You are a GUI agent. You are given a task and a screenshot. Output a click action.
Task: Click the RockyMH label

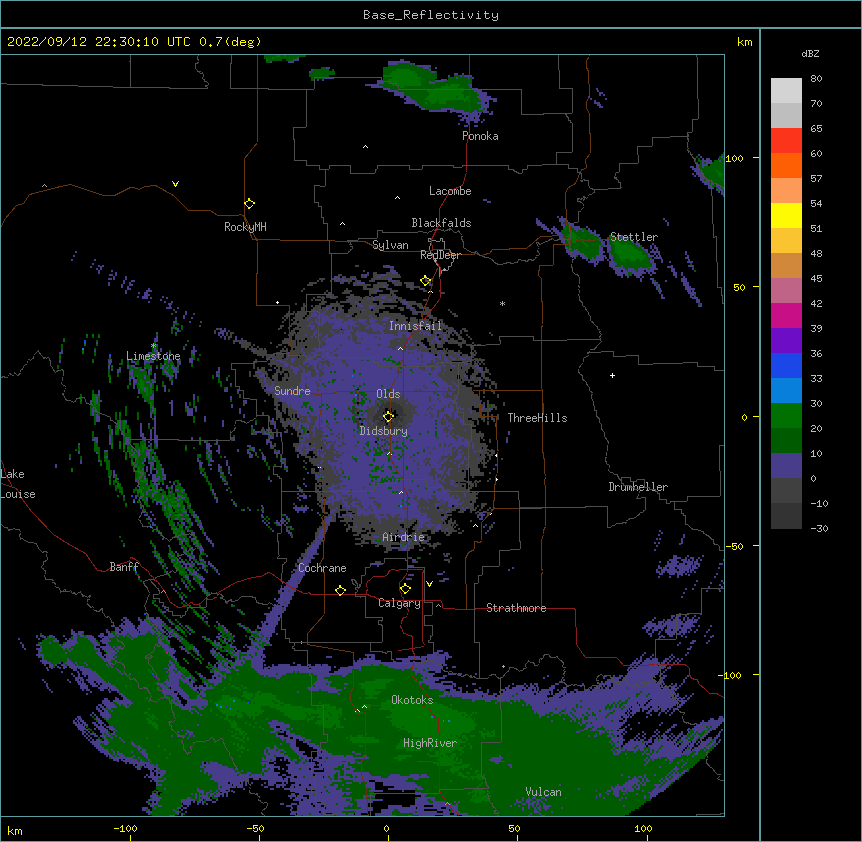point(245,227)
